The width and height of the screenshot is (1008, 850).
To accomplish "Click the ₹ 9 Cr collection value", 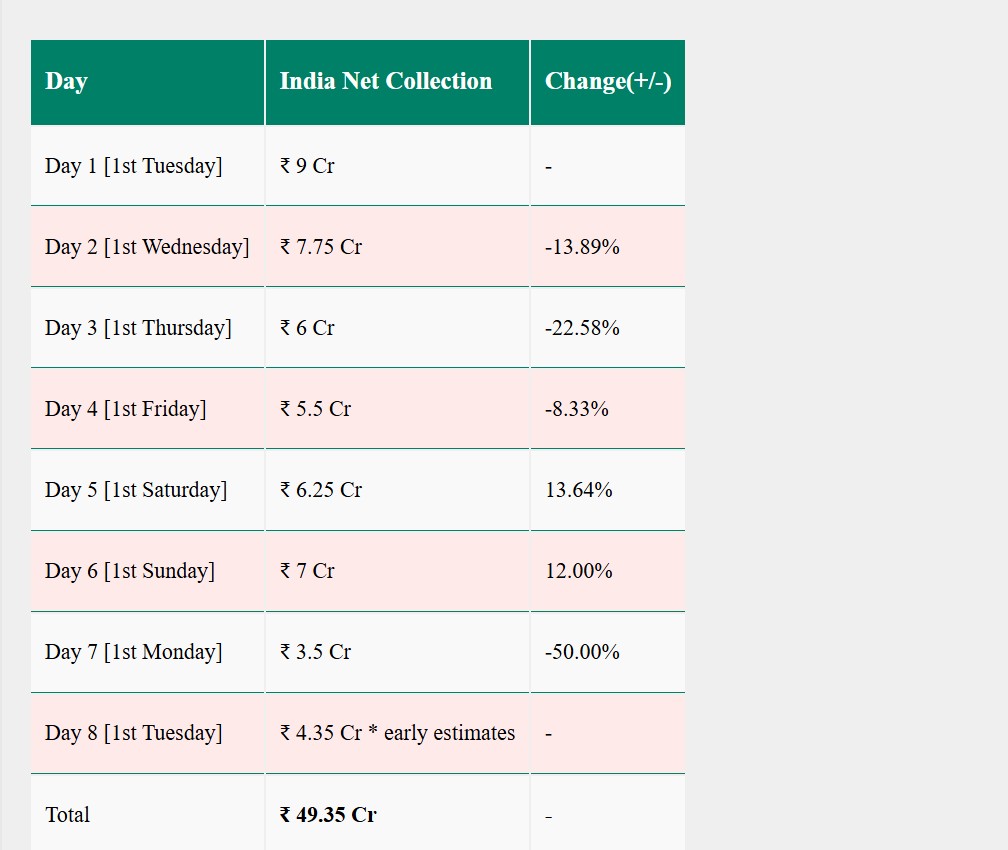I will [307, 166].
